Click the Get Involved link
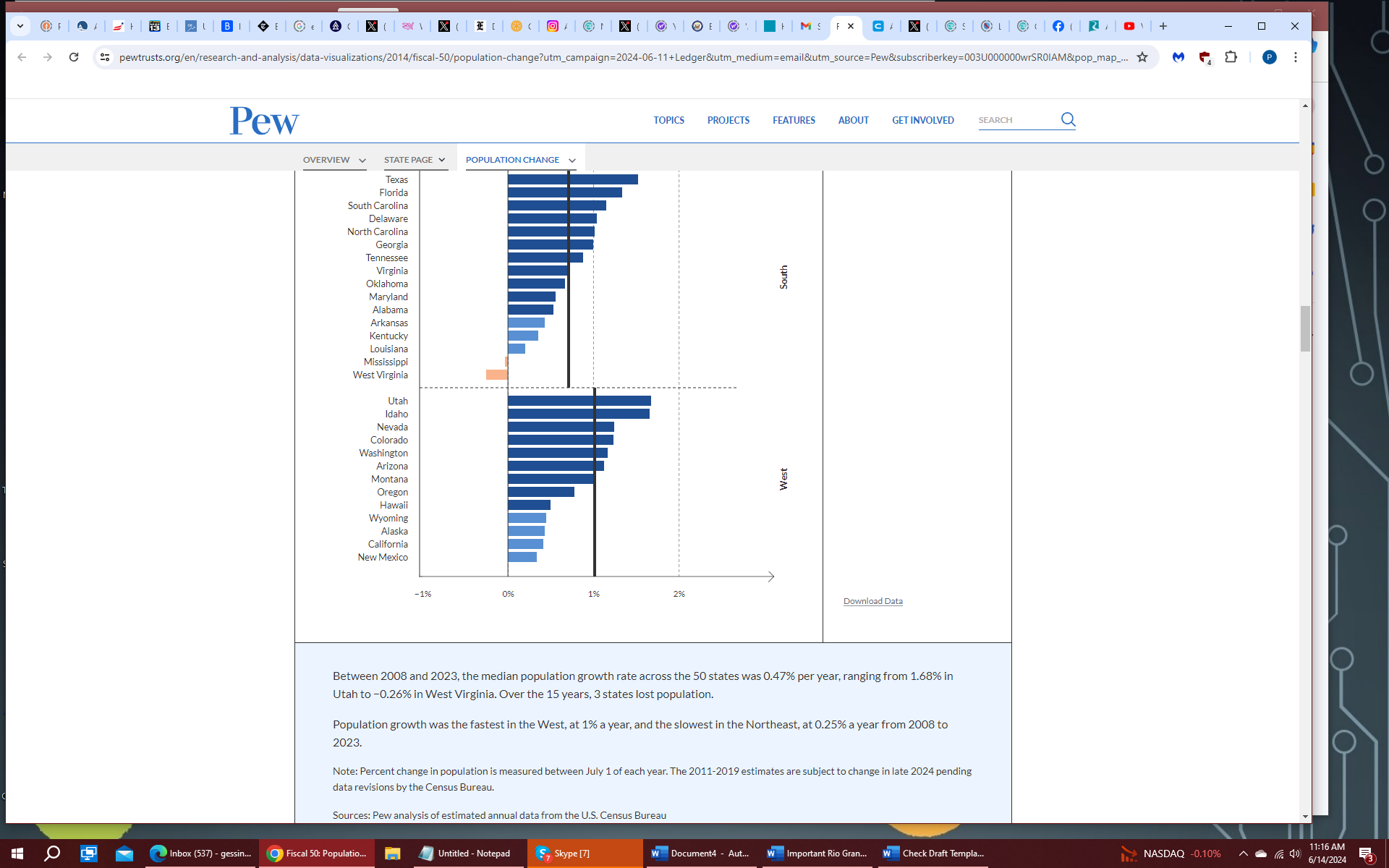The width and height of the screenshot is (1389, 868). [x=922, y=120]
